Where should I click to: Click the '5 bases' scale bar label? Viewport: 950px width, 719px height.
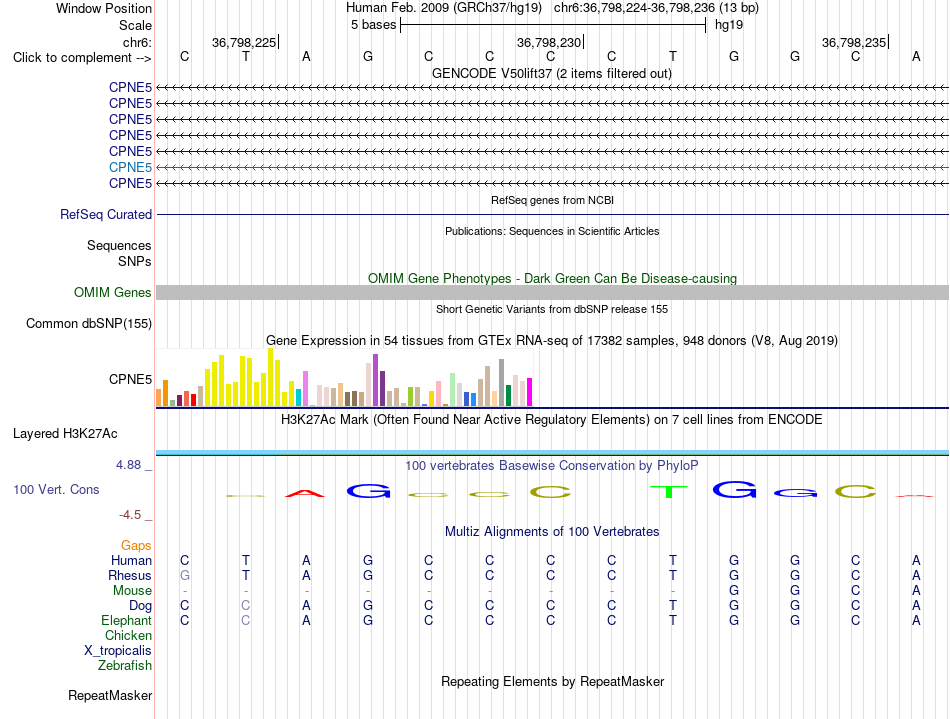[x=373, y=25]
